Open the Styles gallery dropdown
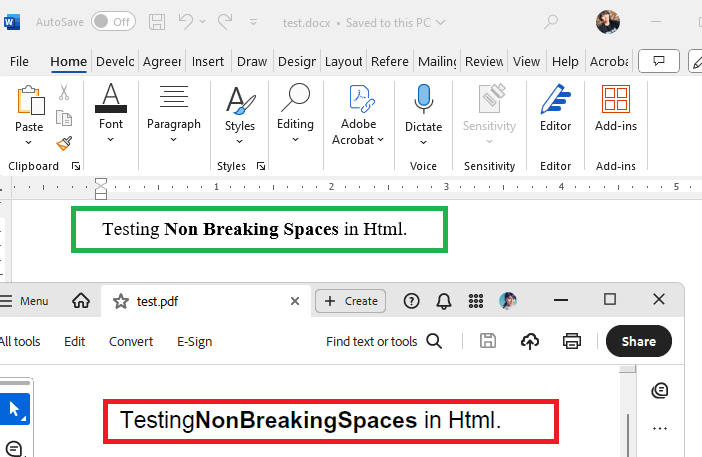 click(240, 141)
